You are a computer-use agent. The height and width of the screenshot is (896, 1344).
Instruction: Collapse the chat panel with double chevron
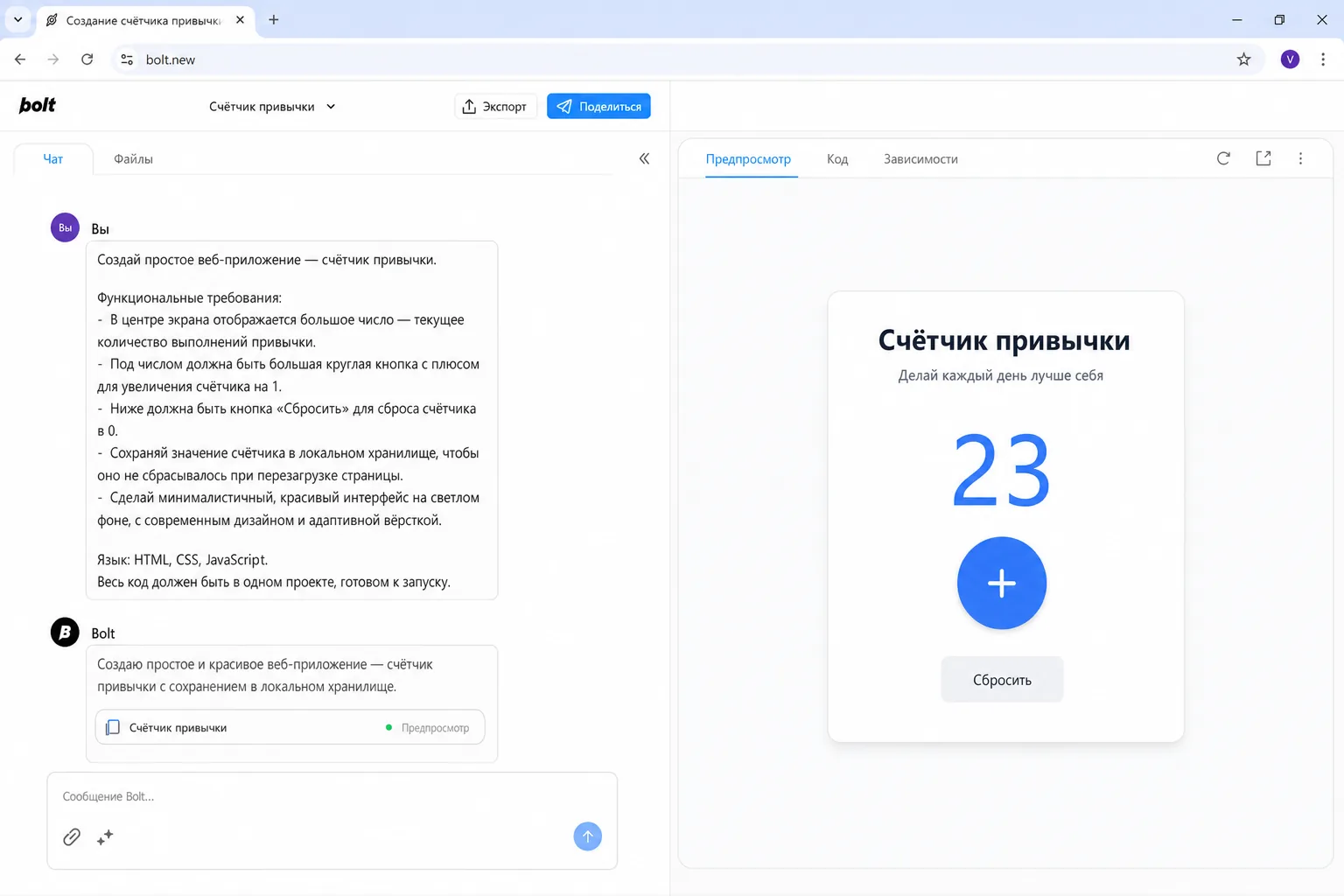point(644,158)
